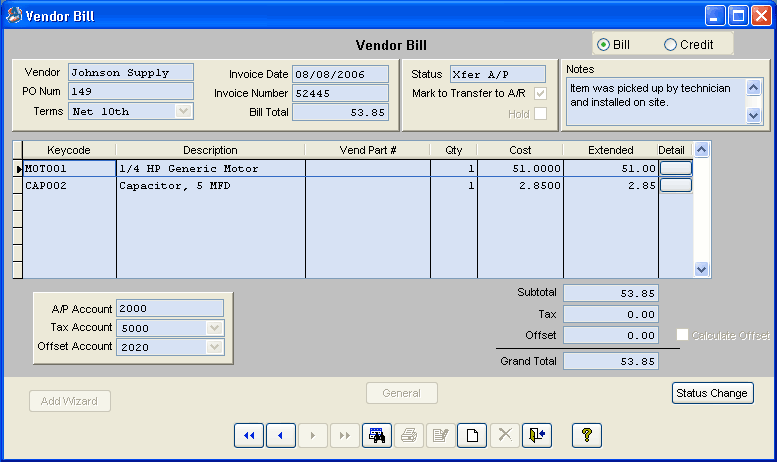The image size is (777, 462).
Task: Select the Credit radio button
Action: click(670, 45)
